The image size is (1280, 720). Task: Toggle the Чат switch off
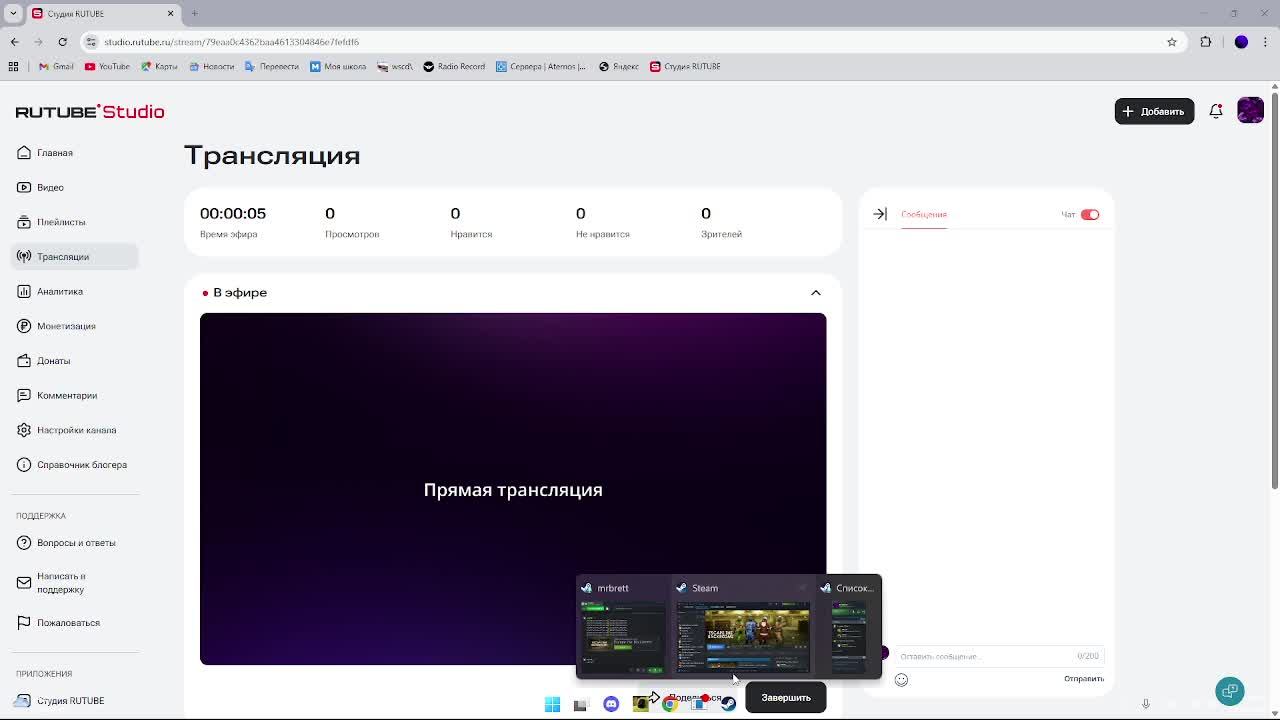click(1090, 214)
